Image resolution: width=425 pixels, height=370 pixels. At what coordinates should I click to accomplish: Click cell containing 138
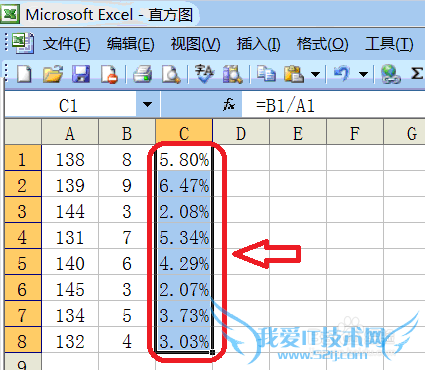[70, 158]
